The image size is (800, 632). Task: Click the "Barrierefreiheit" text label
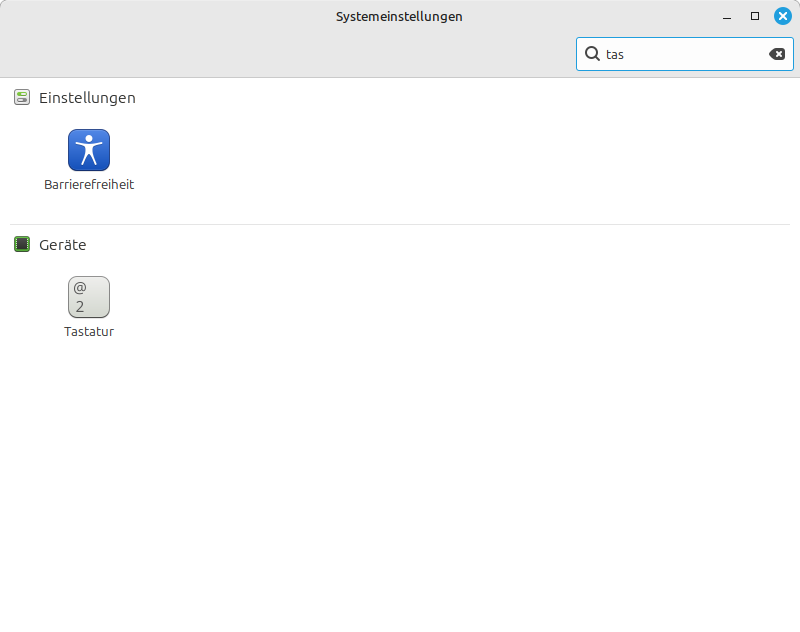click(x=89, y=185)
